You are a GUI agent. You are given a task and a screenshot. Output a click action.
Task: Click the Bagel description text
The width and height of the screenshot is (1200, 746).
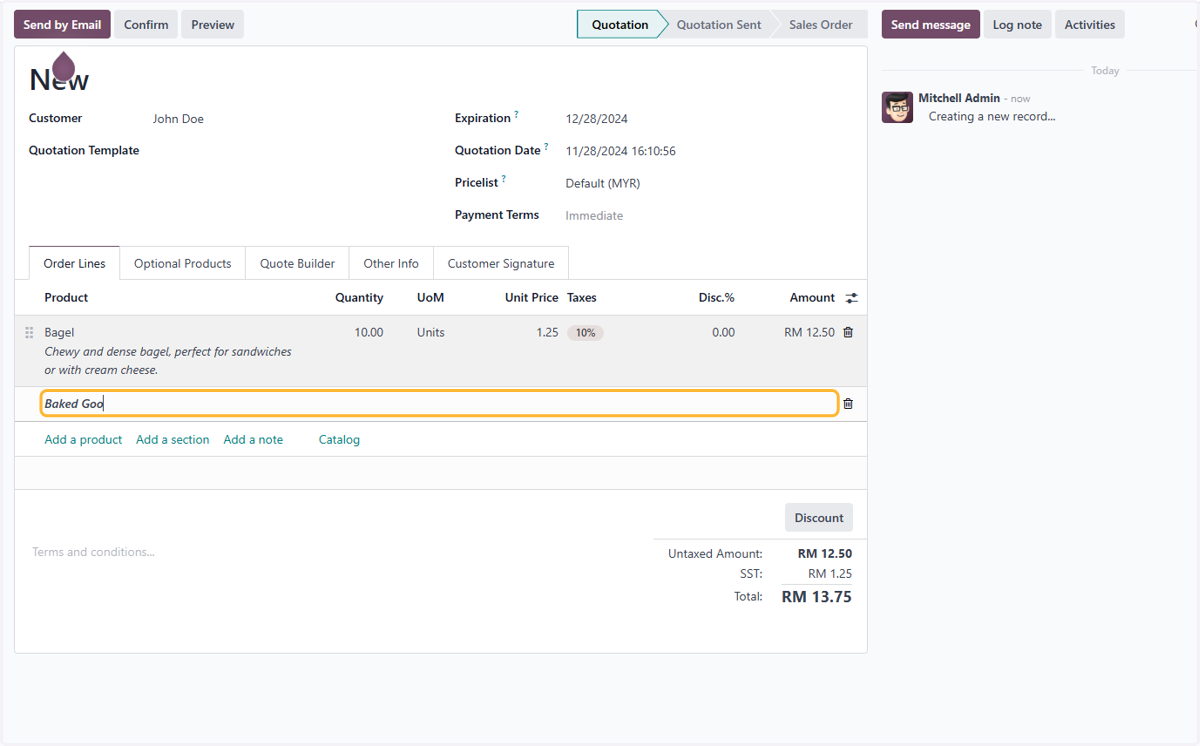pyautogui.click(x=168, y=361)
